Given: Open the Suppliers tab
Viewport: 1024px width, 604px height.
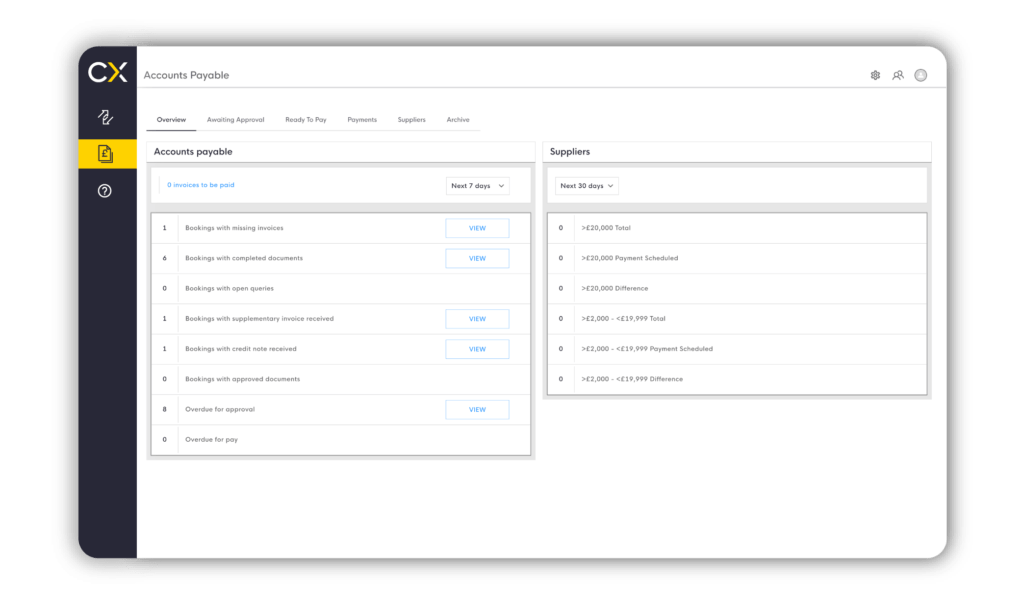Looking at the screenshot, I should coord(411,120).
